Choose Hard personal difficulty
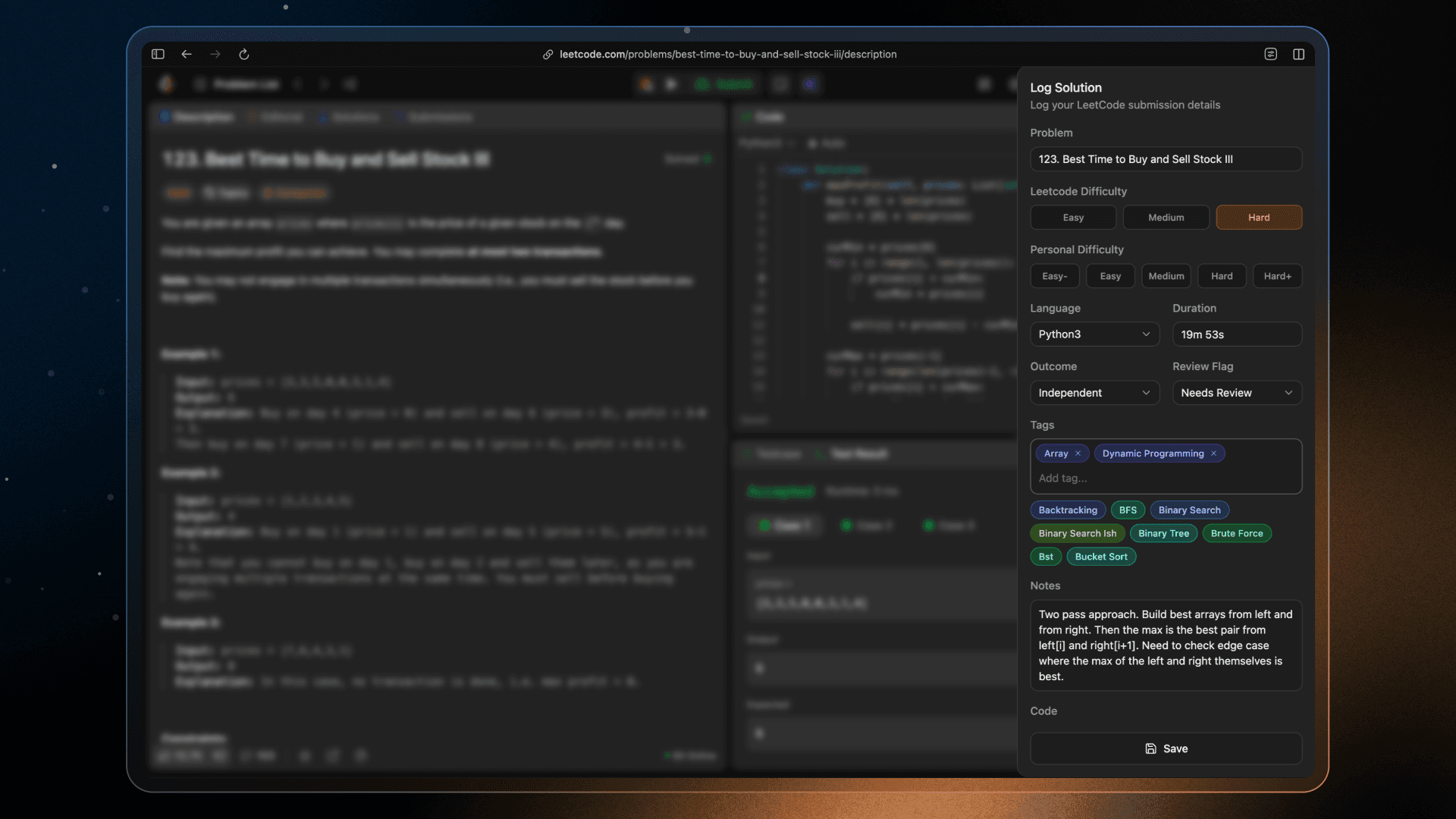The height and width of the screenshot is (819, 1456). tap(1222, 276)
